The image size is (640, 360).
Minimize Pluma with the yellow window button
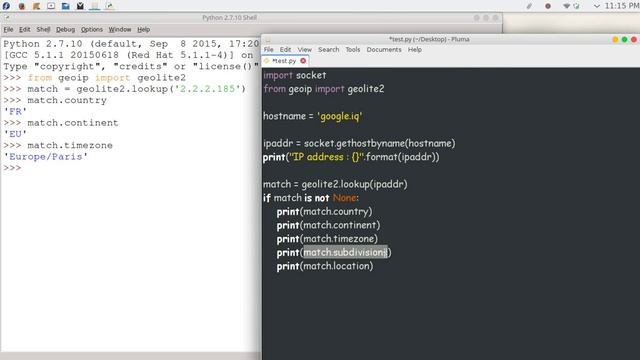pos(615,40)
